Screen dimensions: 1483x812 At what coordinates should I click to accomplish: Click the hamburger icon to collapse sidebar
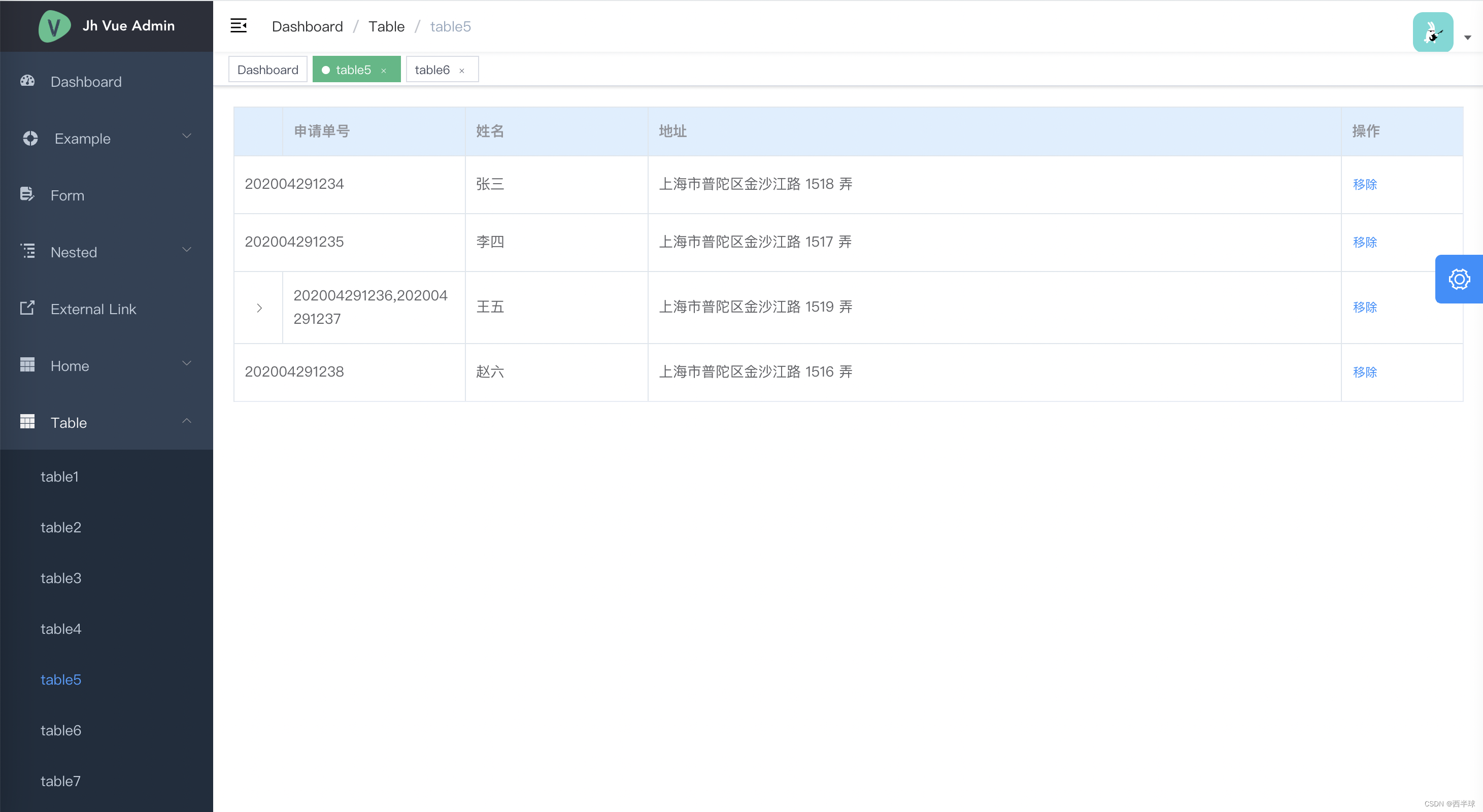(239, 25)
